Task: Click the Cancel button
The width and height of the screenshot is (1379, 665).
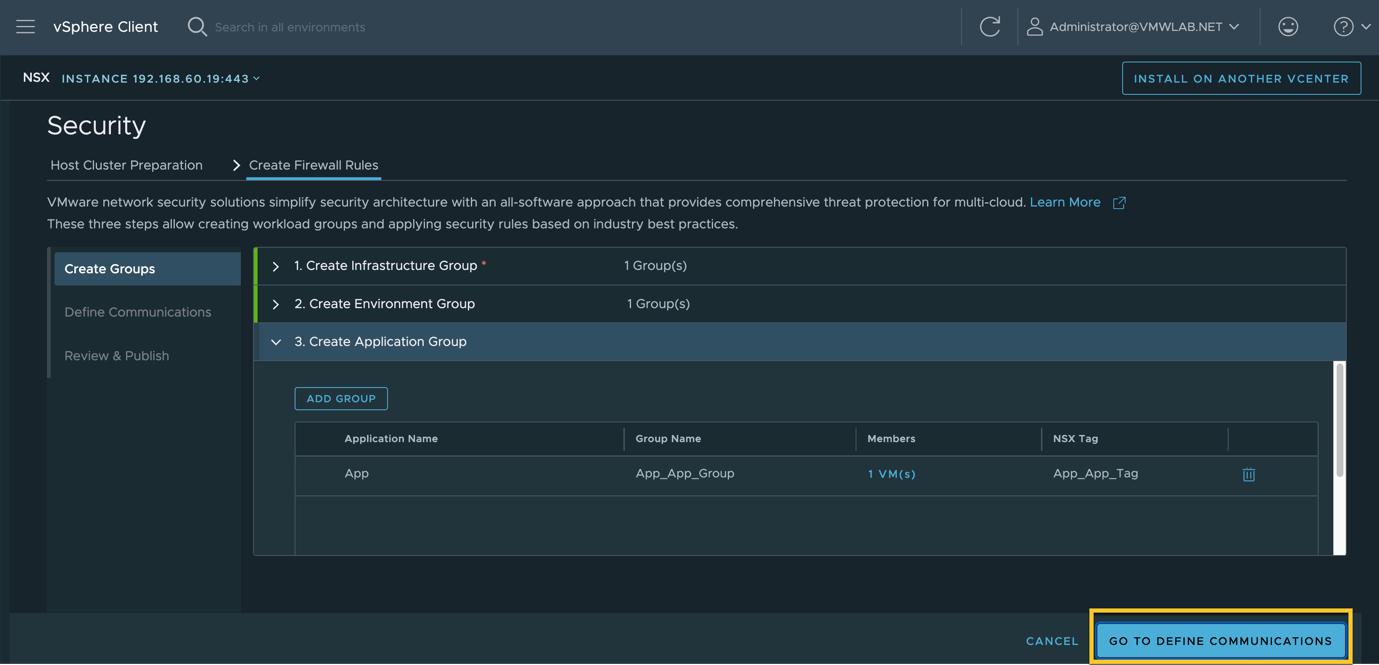Action: [1052, 641]
